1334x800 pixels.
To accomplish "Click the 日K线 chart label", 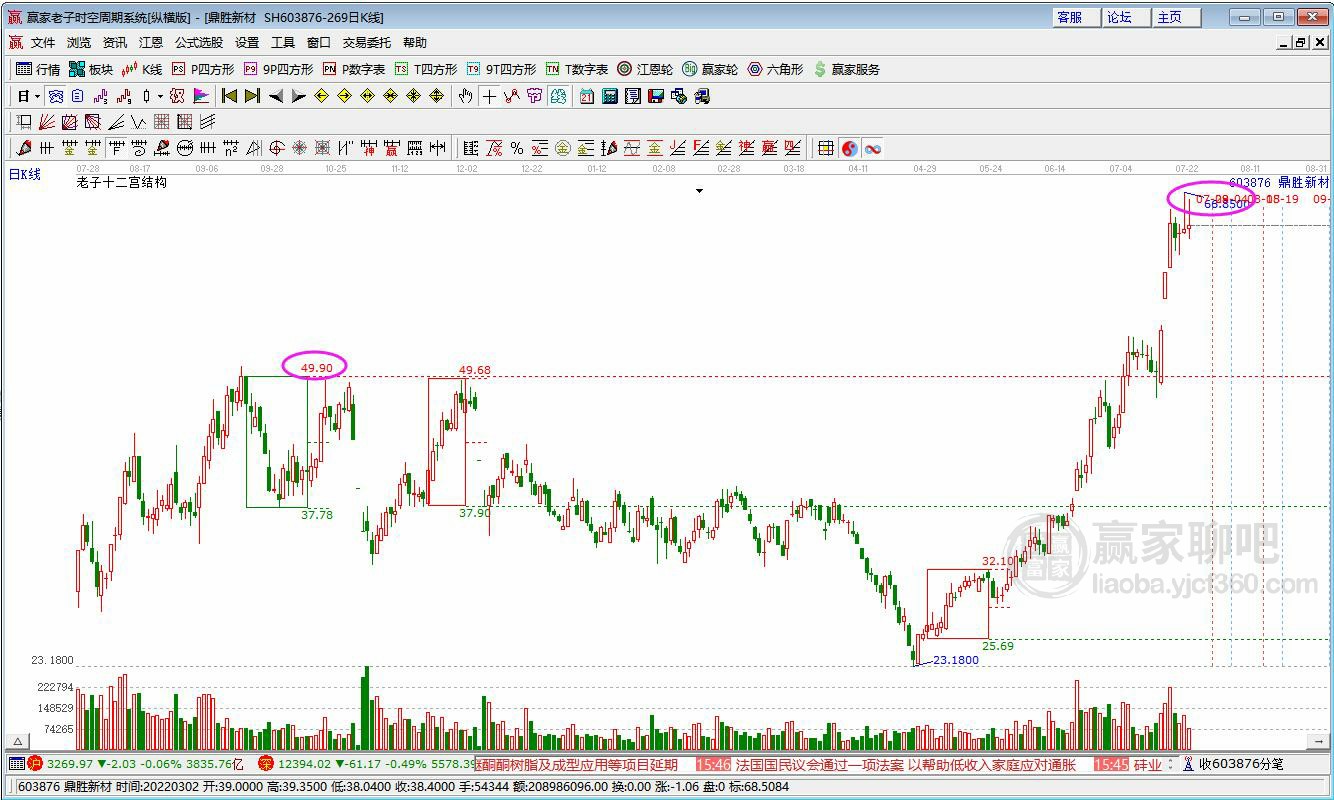I will [x=25, y=175].
